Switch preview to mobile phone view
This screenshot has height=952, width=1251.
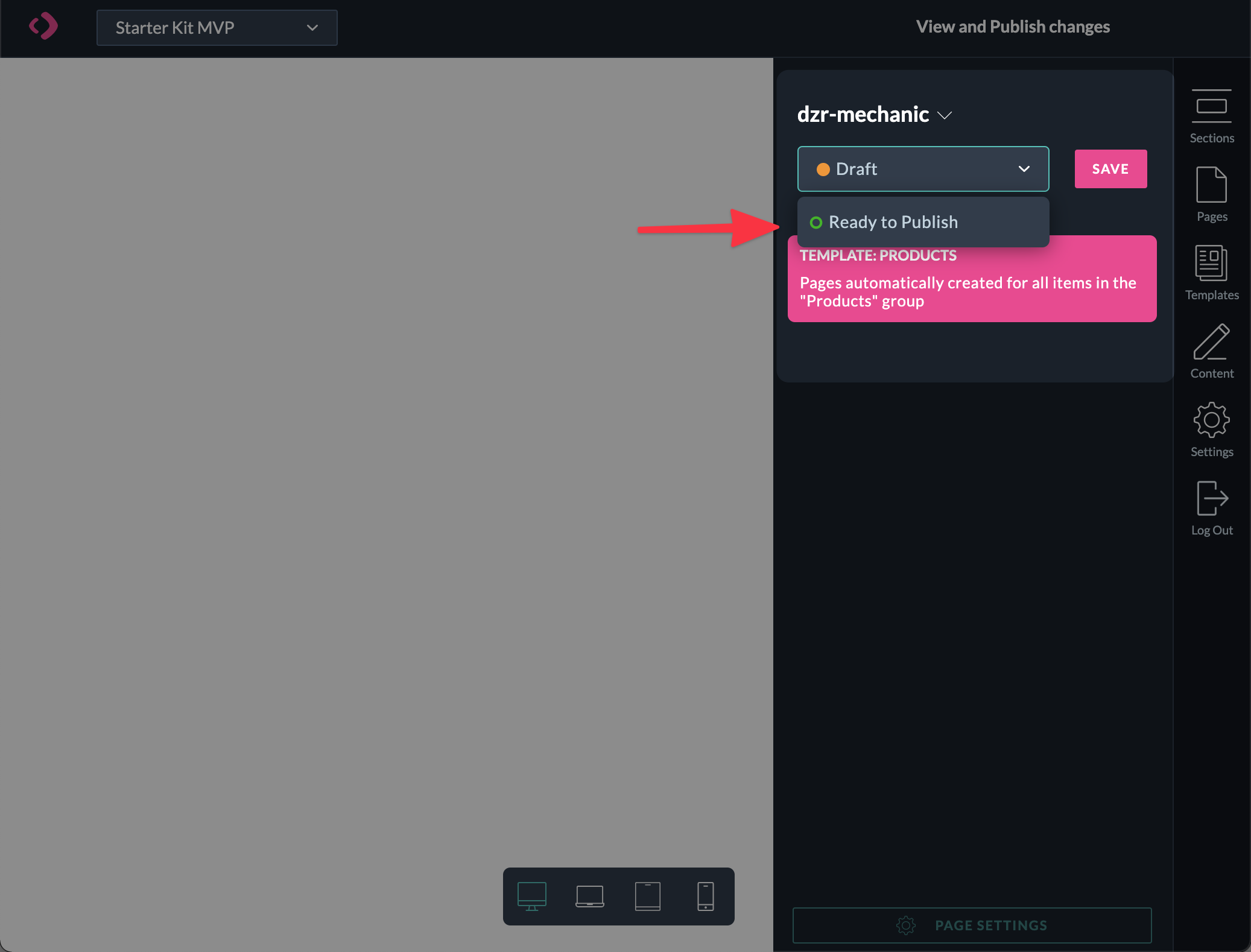pyautogui.click(x=705, y=896)
